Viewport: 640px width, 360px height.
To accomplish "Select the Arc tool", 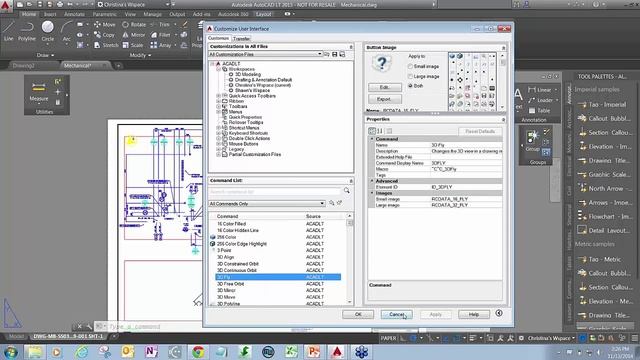I will click(66, 31).
